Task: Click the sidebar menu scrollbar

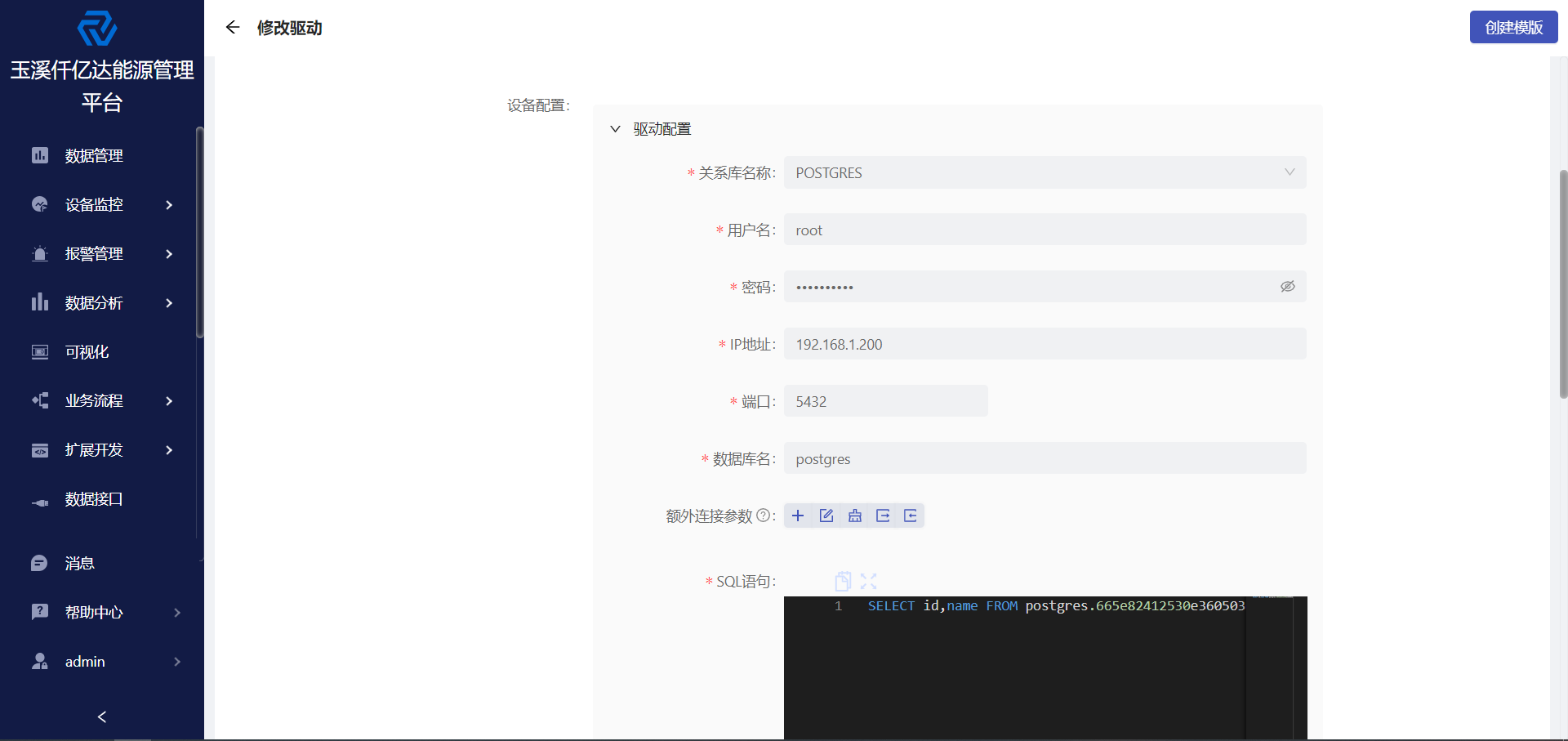Action: 199,232
